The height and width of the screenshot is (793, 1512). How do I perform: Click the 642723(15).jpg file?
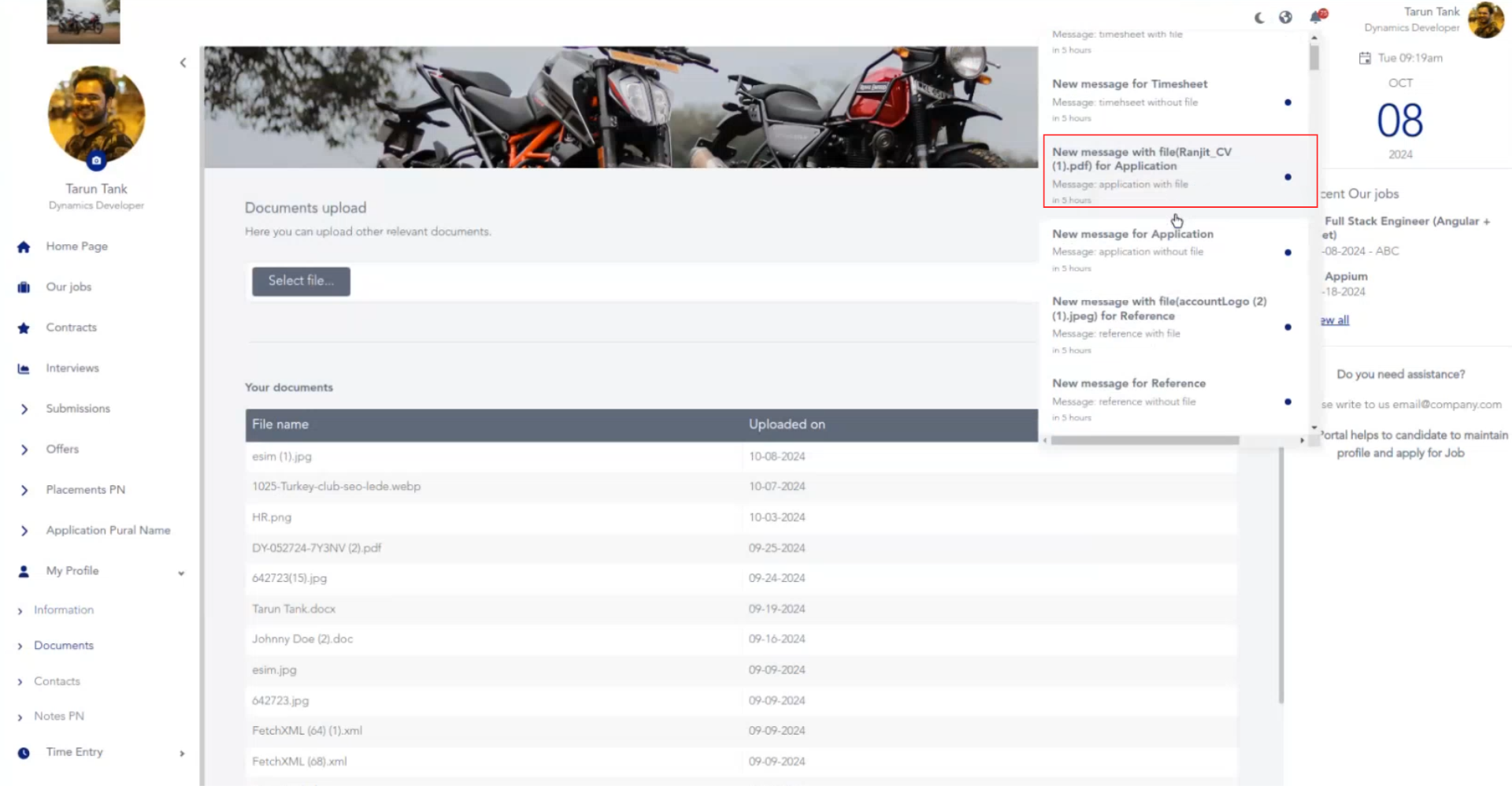pos(289,579)
